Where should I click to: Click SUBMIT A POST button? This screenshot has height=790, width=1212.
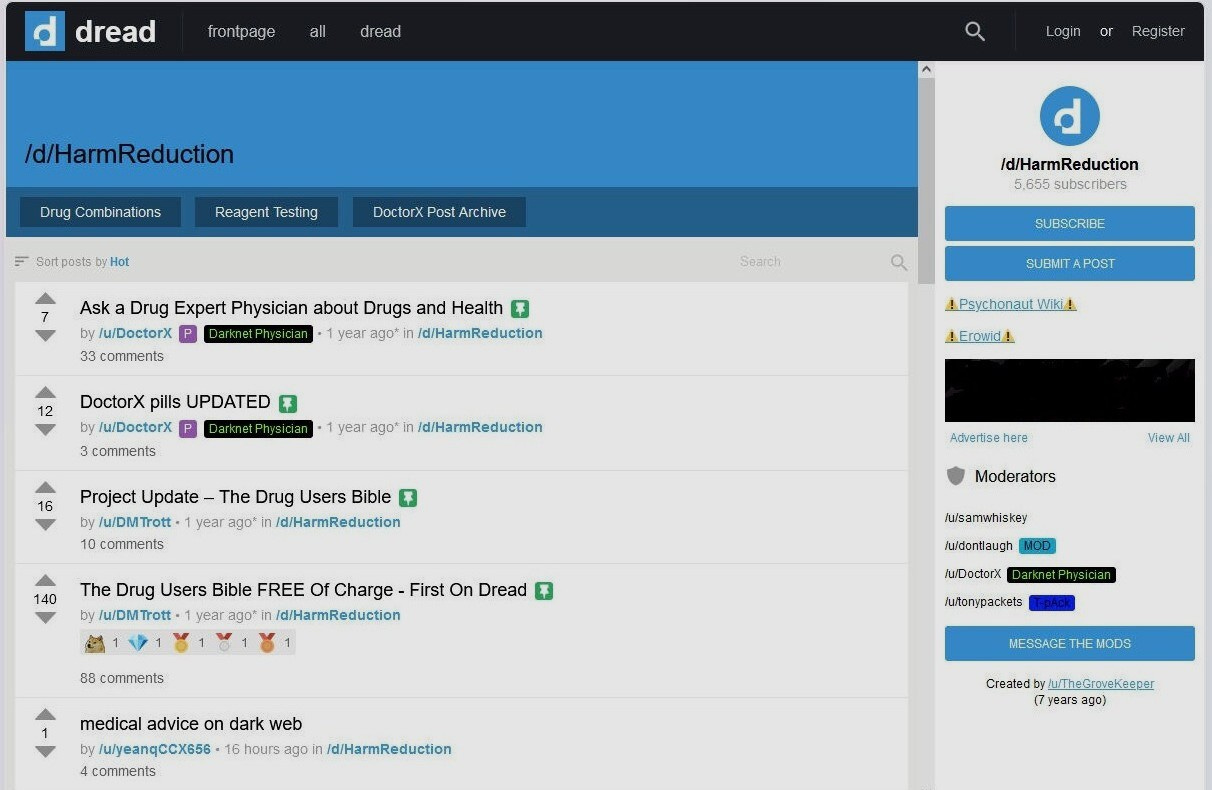tap(1069, 263)
